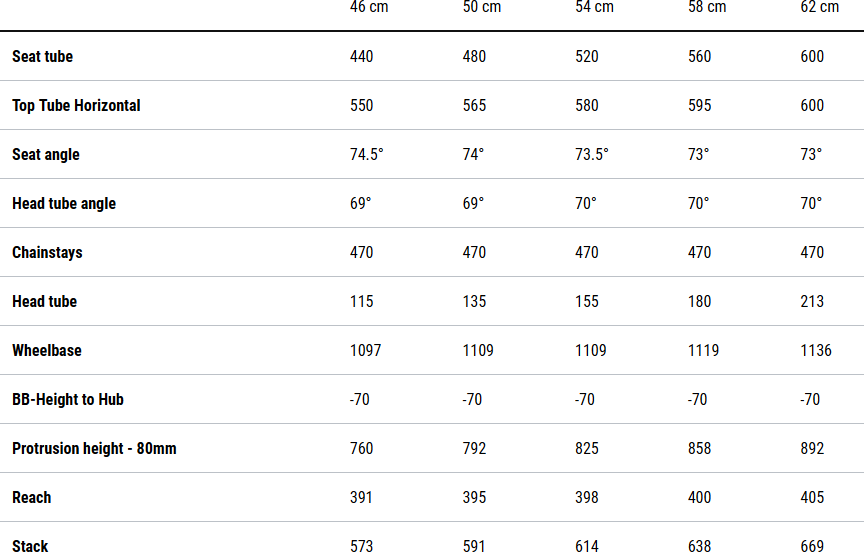This screenshot has height=552, width=864.
Task: Click the 573 stack value
Action: pos(362,545)
